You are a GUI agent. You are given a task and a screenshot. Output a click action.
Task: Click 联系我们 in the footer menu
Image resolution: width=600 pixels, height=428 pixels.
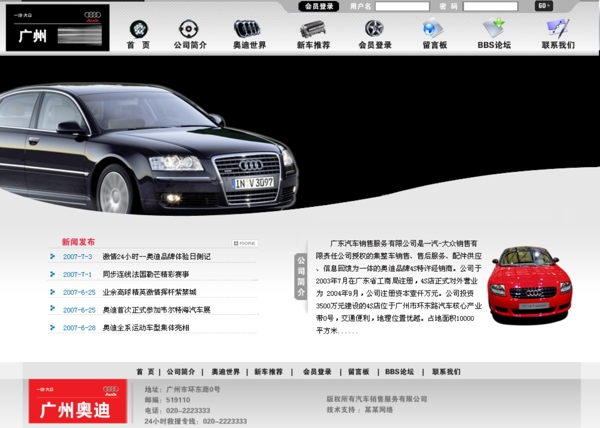[446, 372]
